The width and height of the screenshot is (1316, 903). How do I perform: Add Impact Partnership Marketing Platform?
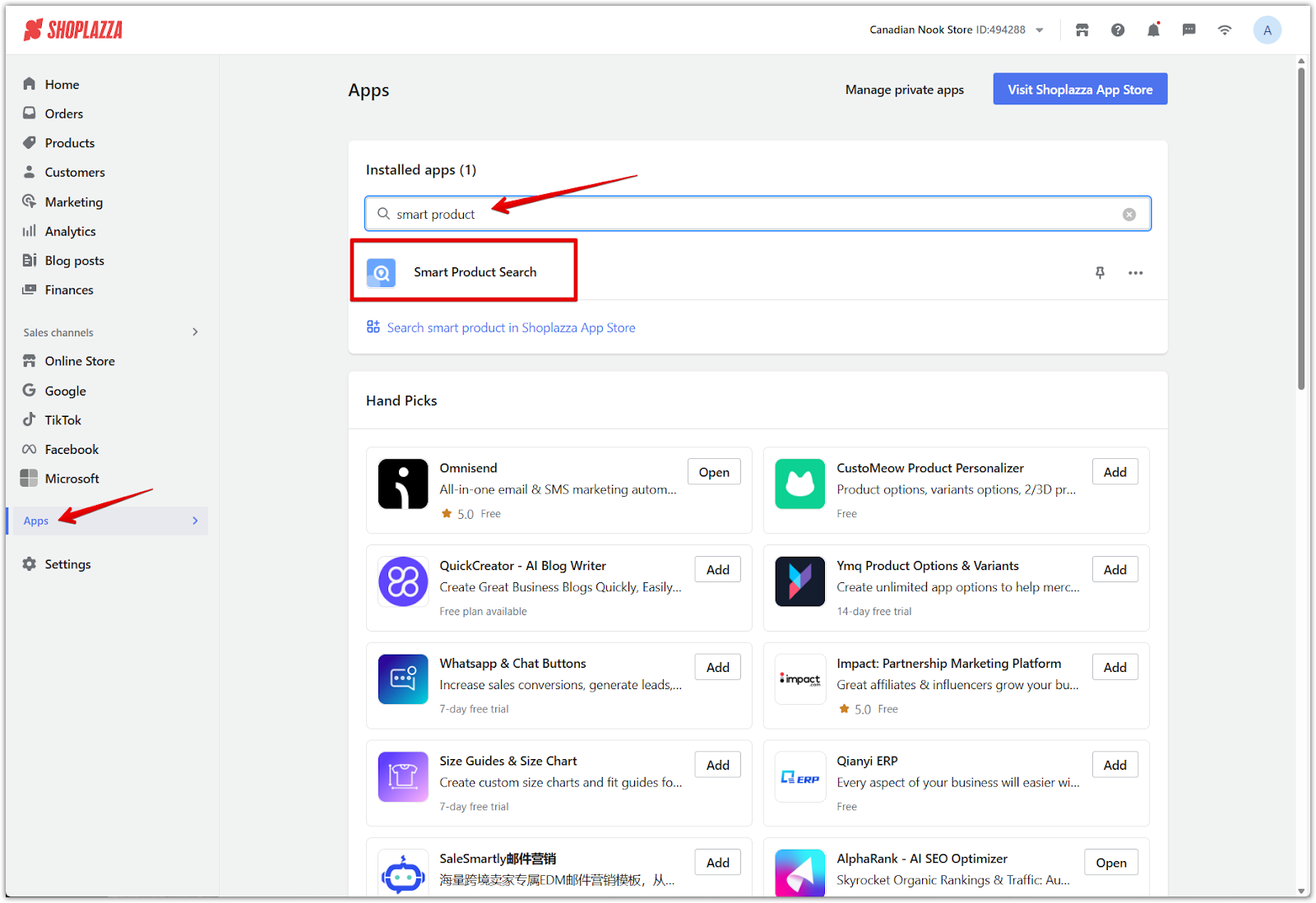coord(1115,668)
